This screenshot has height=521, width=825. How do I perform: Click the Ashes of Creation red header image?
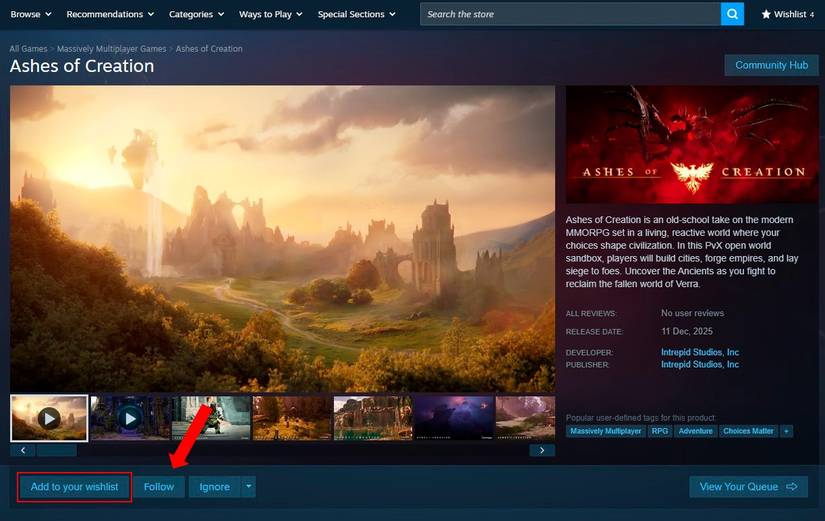coord(692,145)
